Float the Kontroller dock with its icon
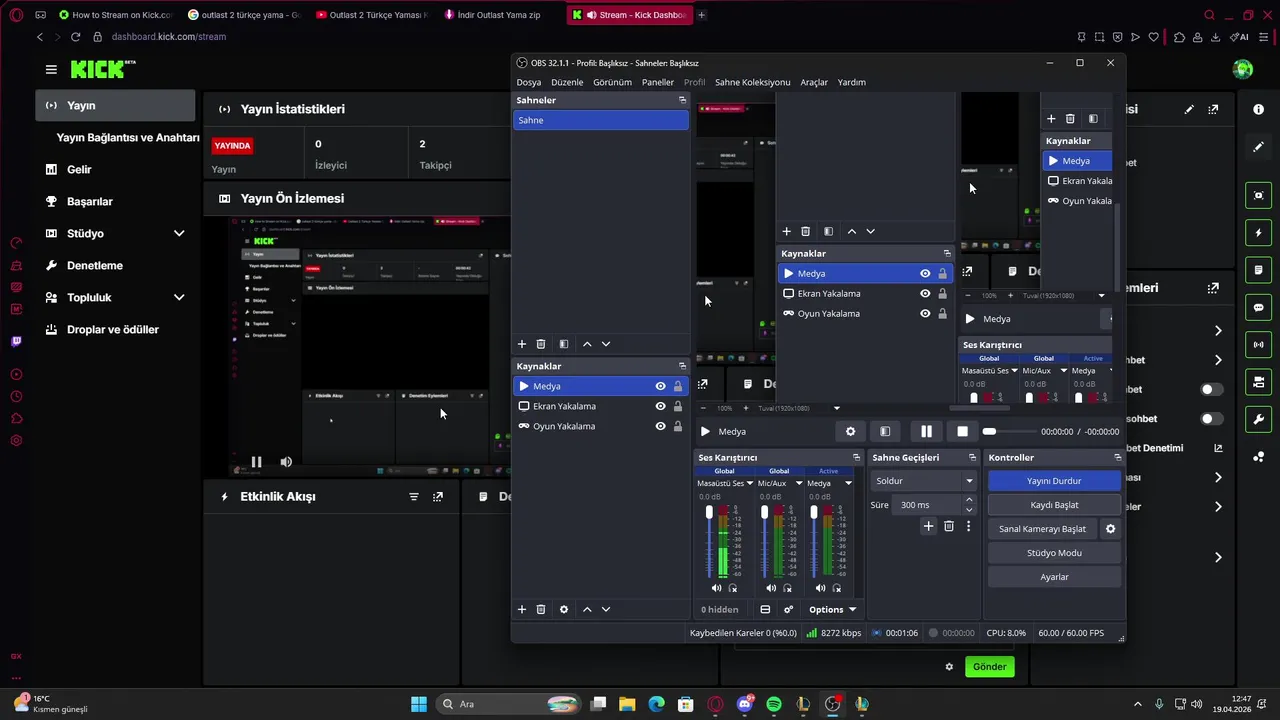This screenshot has height=720, width=1280. pos(1117,458)
